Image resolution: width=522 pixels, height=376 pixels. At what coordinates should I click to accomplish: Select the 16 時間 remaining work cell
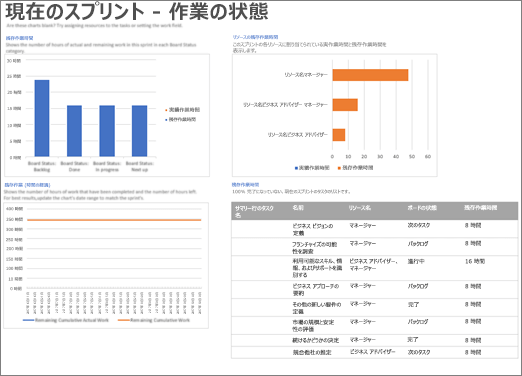click(475, 261)
